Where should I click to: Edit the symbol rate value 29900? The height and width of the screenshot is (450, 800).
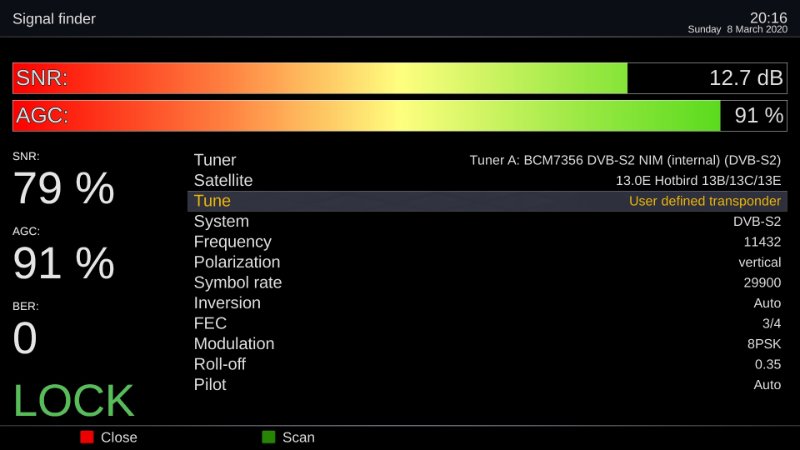coord(762,283)
